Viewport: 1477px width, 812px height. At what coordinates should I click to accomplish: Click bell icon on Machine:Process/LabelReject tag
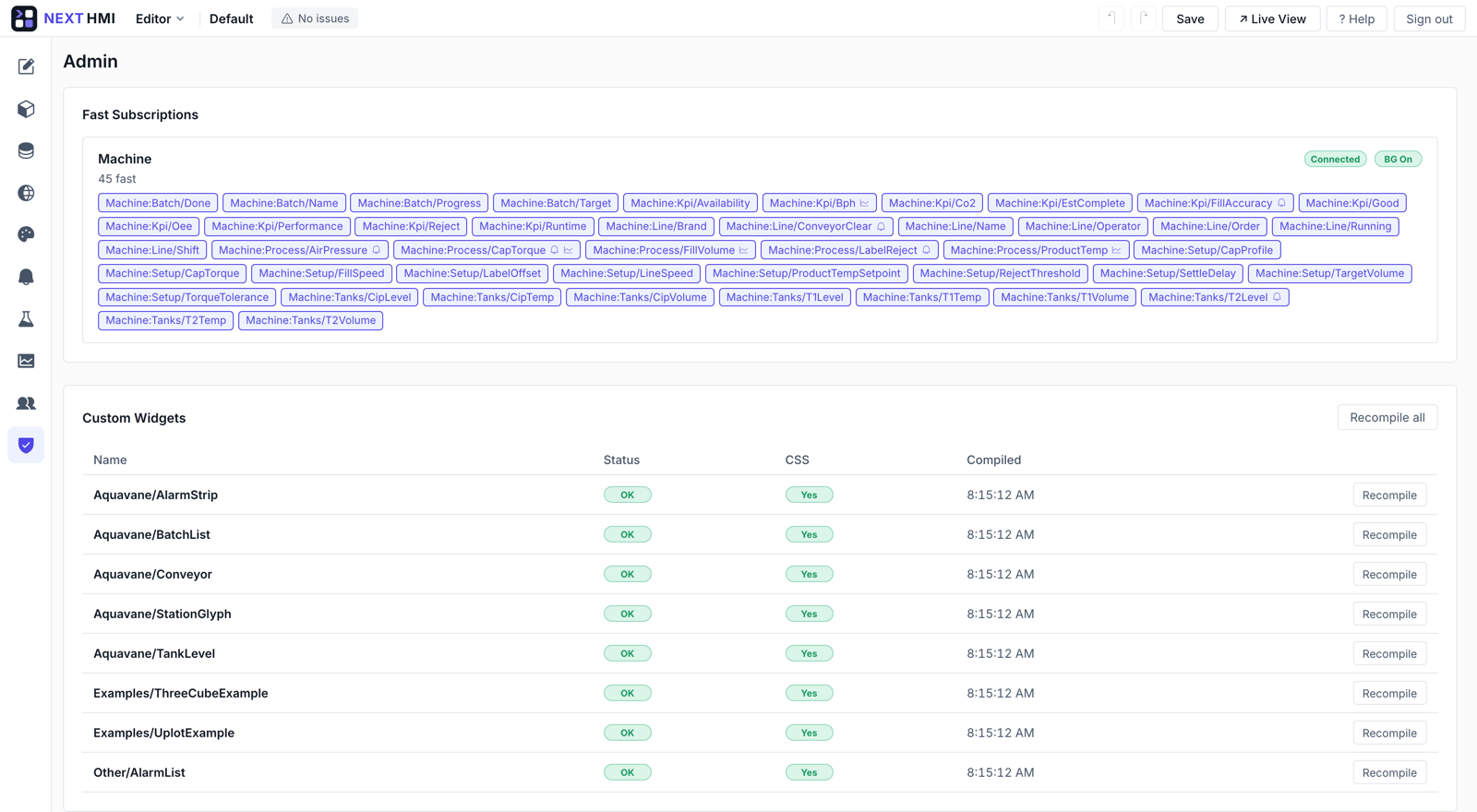point(926,250)
